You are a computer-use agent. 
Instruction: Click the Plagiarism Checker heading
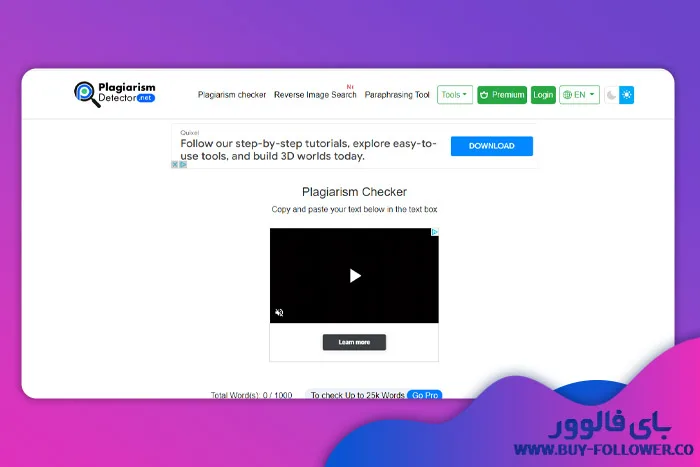point(354,192)
